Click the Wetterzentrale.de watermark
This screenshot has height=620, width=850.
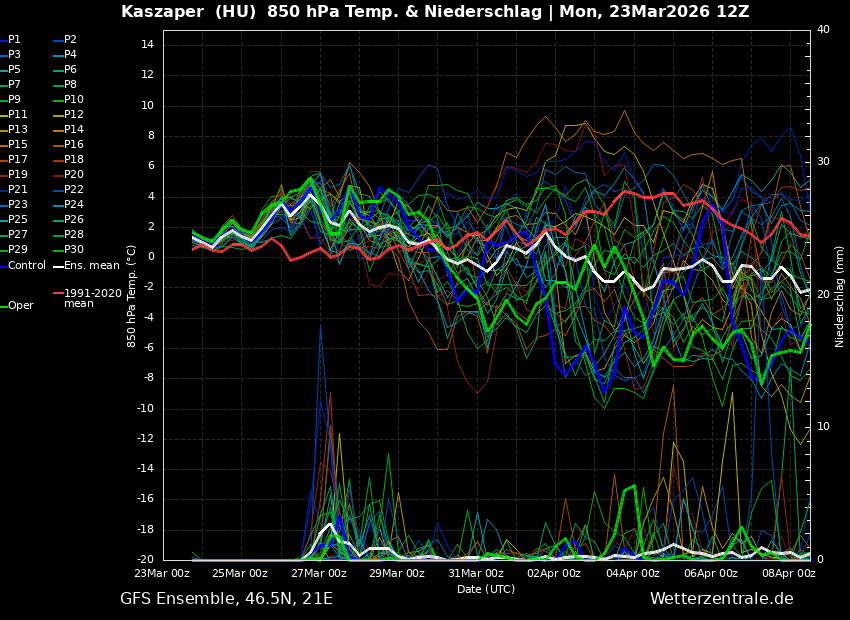(721, 599)
